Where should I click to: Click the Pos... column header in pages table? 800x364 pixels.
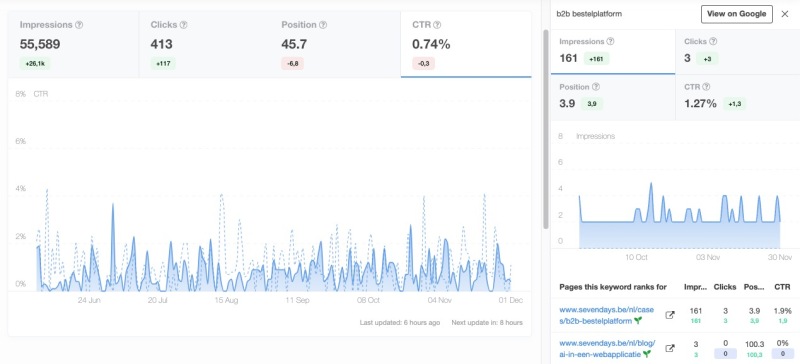click(754, 287)
